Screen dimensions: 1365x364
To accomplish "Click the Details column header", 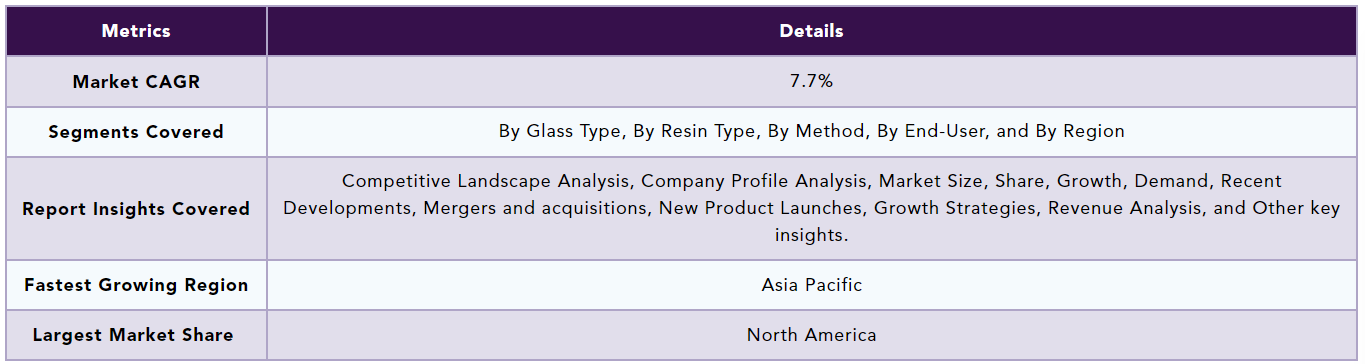I will click(x=811, y=31).
